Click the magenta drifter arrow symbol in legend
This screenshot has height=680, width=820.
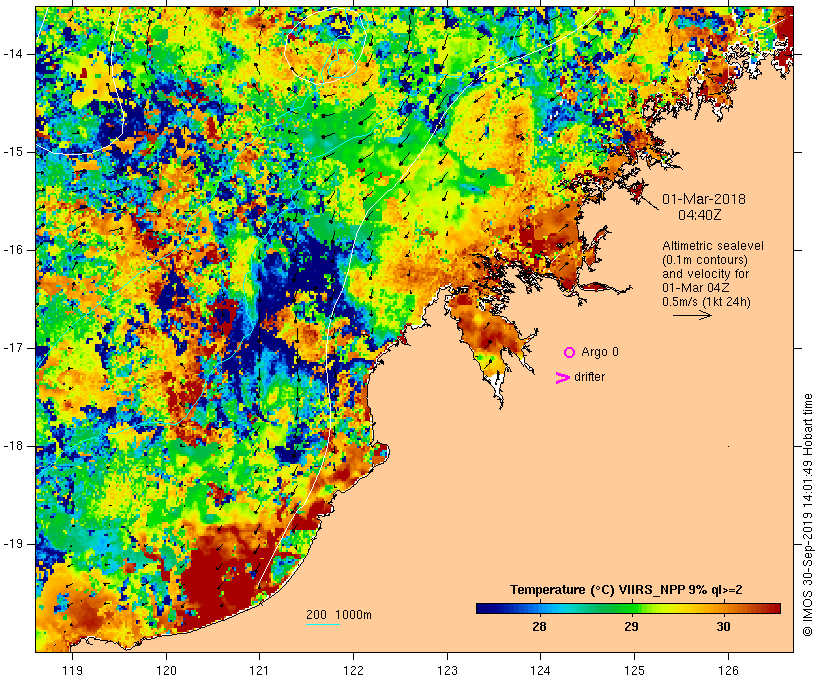tap(563, 378)
